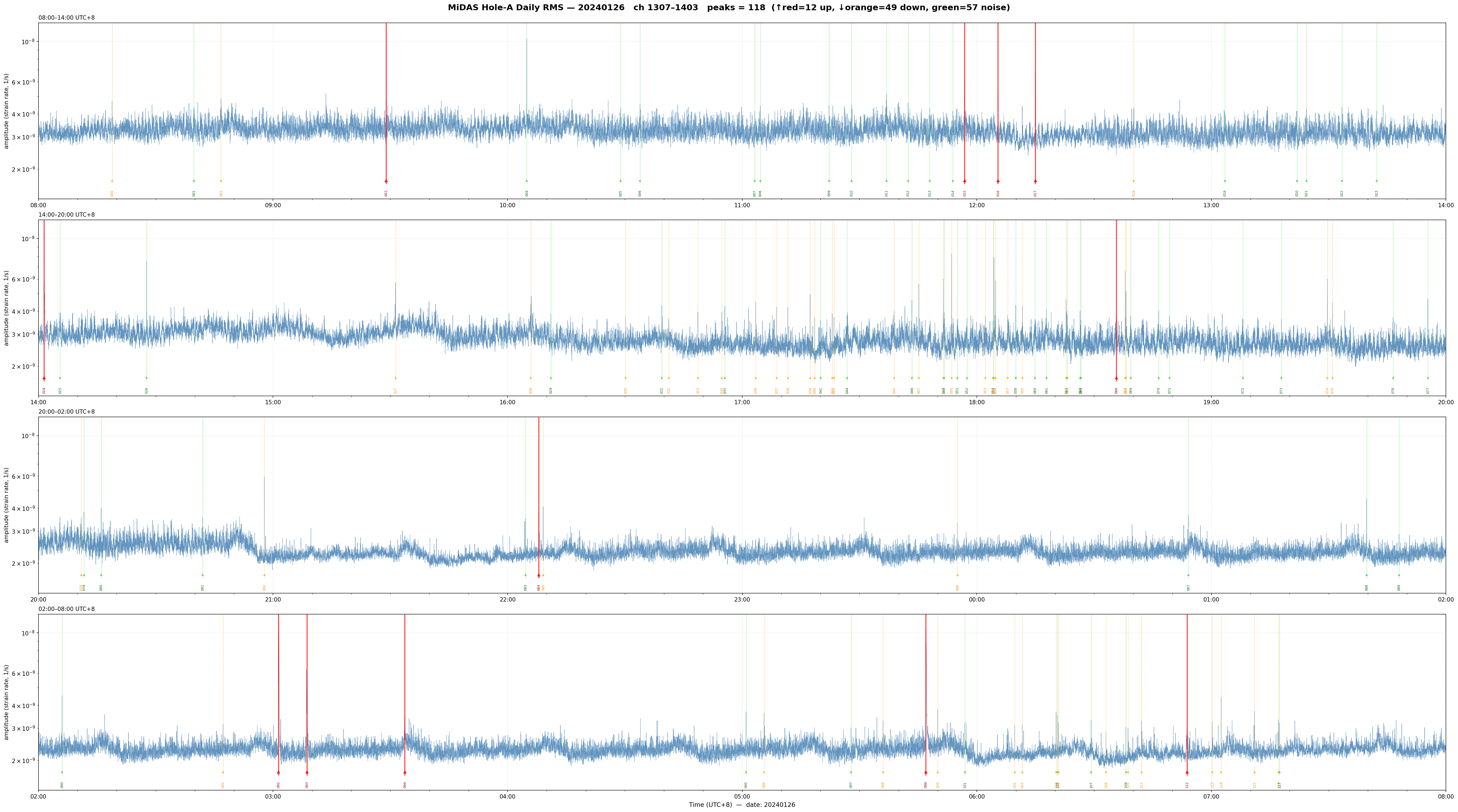The width and height of the screenshot is (1458, 812).
Task: Select the green peak label 101
Action: (x=965, y=785)
